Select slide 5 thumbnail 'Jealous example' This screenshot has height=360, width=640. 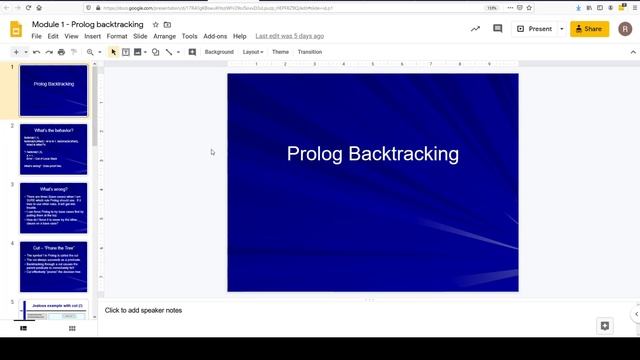(53, 310)
